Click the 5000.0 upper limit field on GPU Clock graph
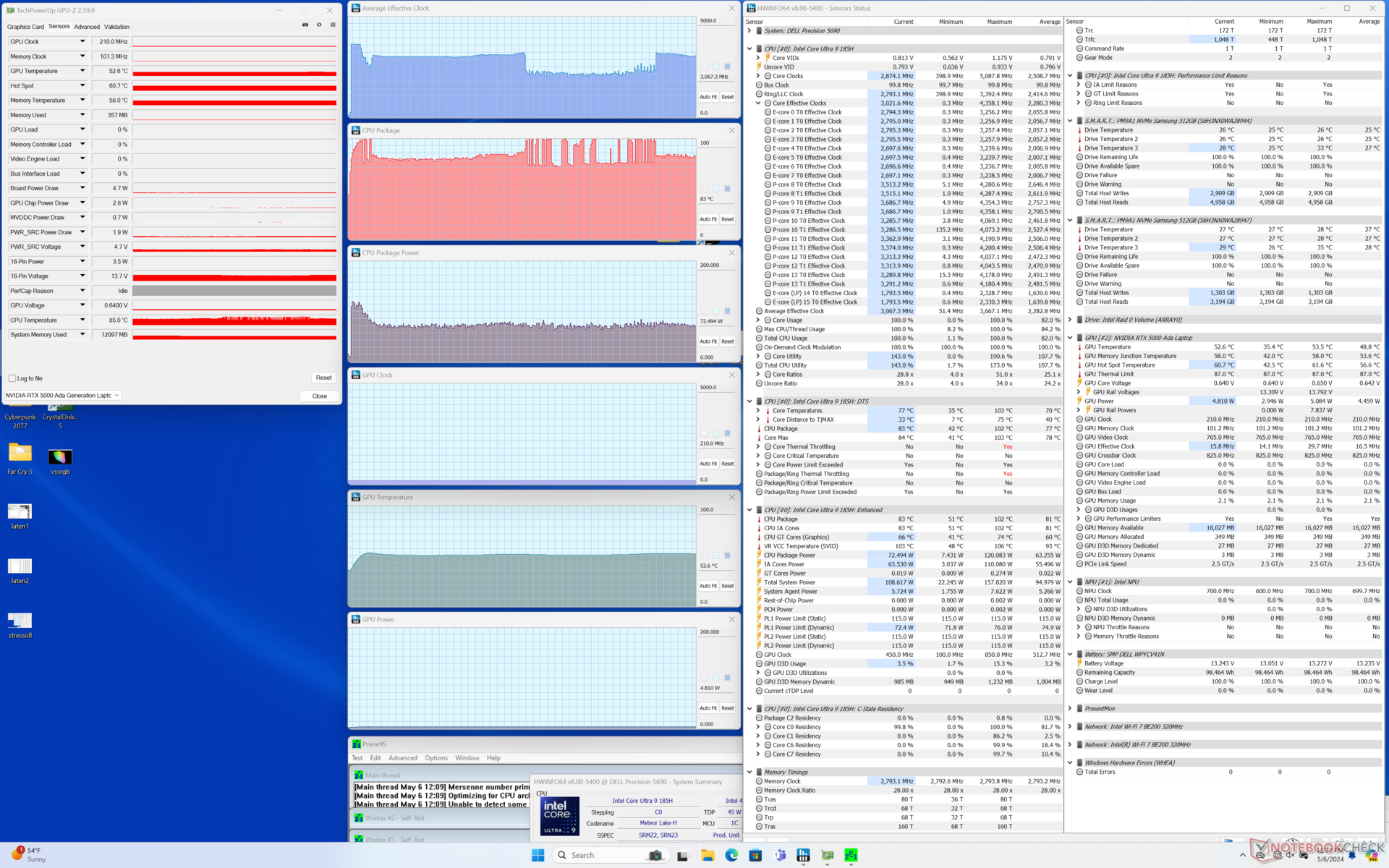Image resolution: width=1389 pixels, height=868 pixels. (716, 388)
